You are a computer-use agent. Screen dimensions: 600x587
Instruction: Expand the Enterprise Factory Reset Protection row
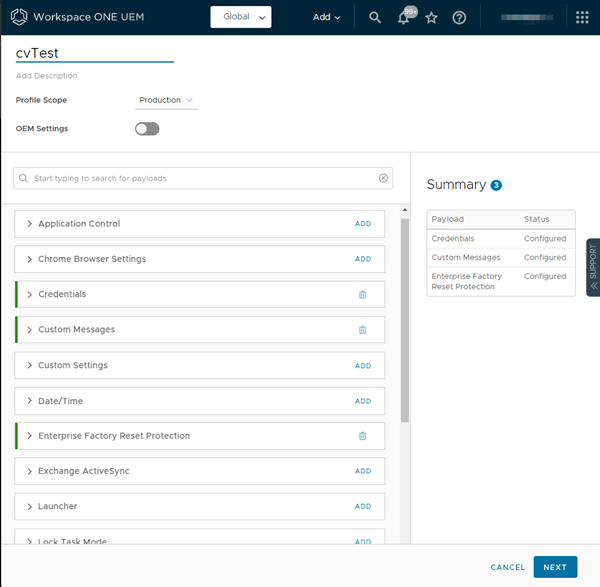click(29, 436)
